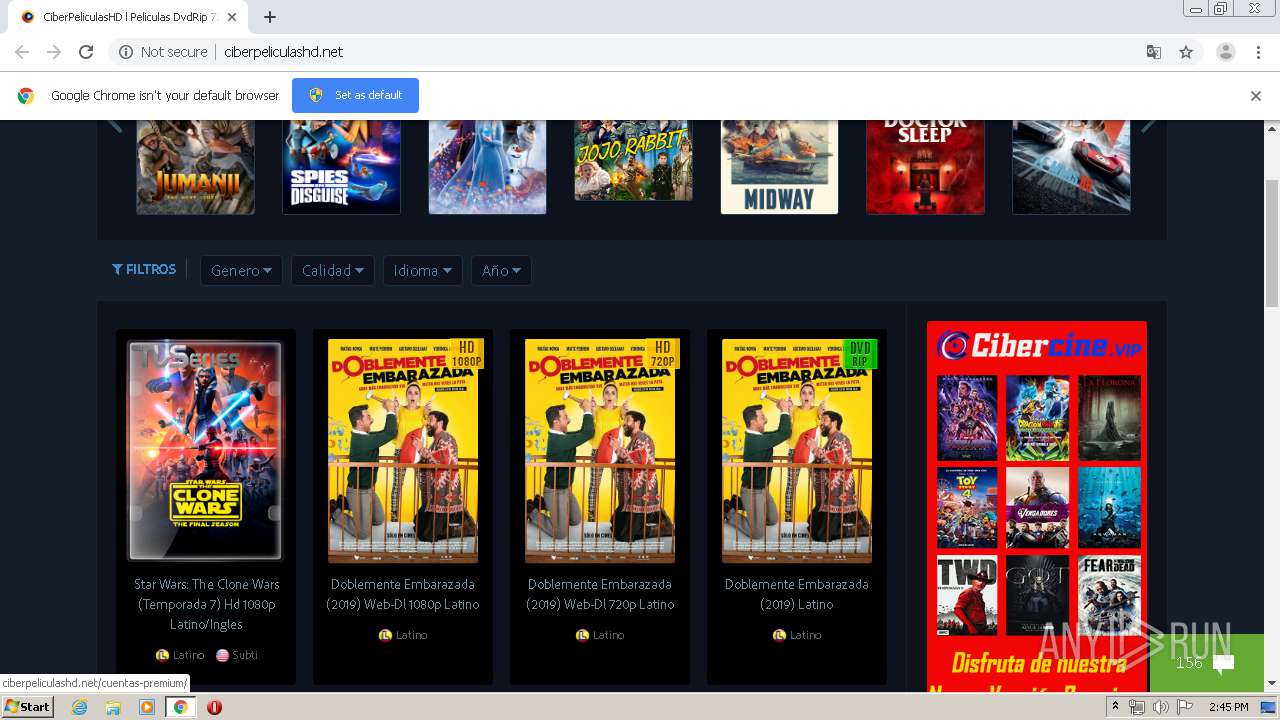Open Doblemente Embarazada DVD Rip poster
This screenshot has height=720, width=1280.
pyautogui.click(x=796, y=450)
